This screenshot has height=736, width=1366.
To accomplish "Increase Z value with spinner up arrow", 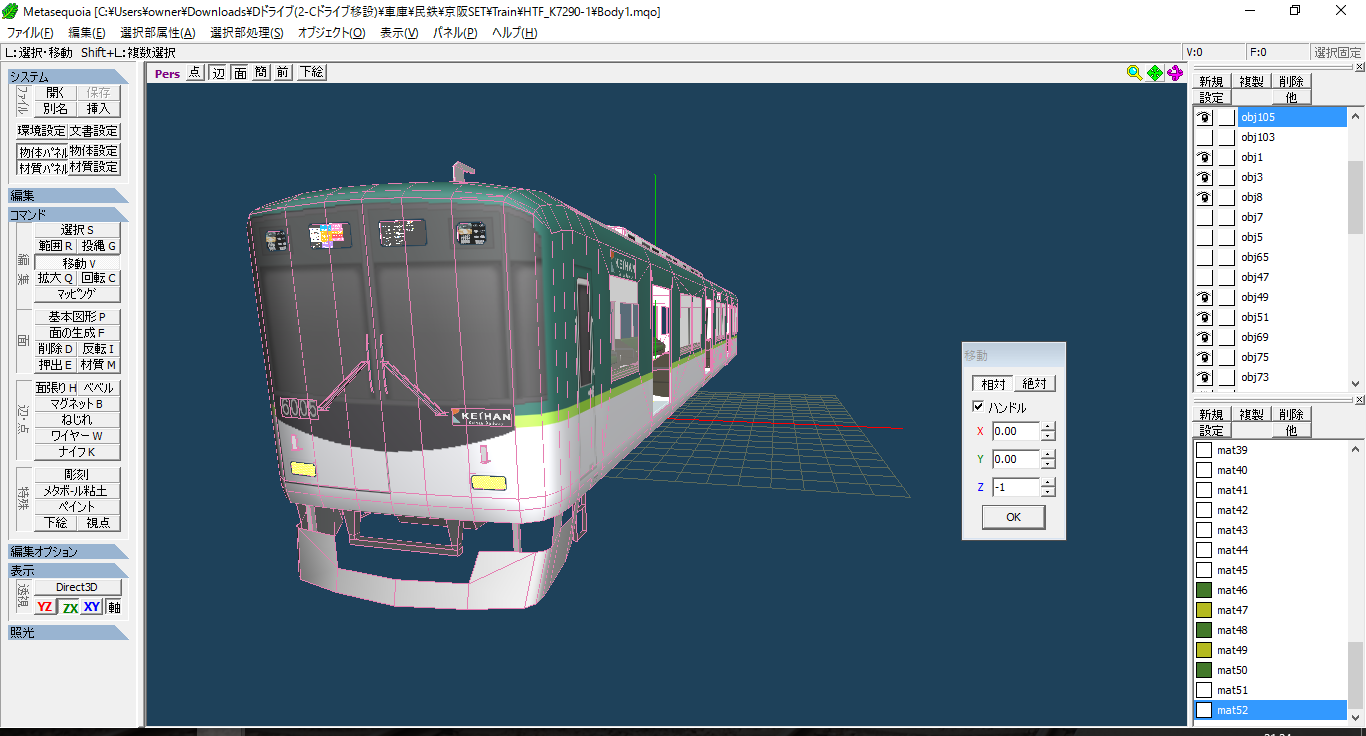I will 1048,483.
